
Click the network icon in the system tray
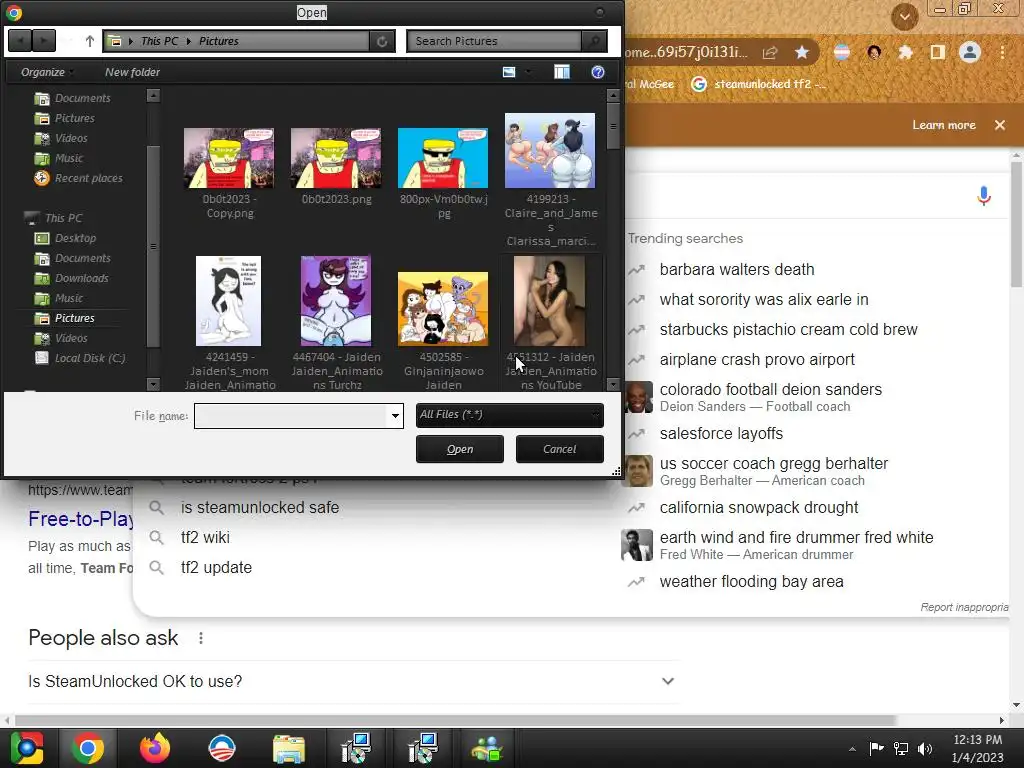coord(901,748)
